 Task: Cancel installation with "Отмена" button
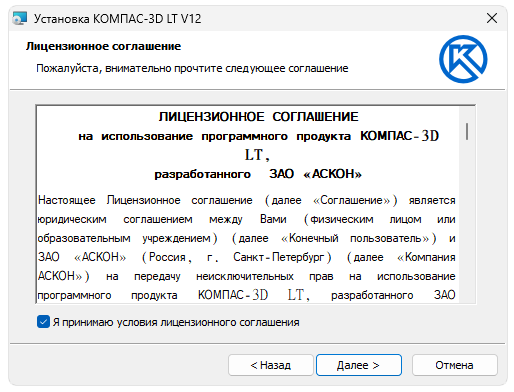[454, 365]
